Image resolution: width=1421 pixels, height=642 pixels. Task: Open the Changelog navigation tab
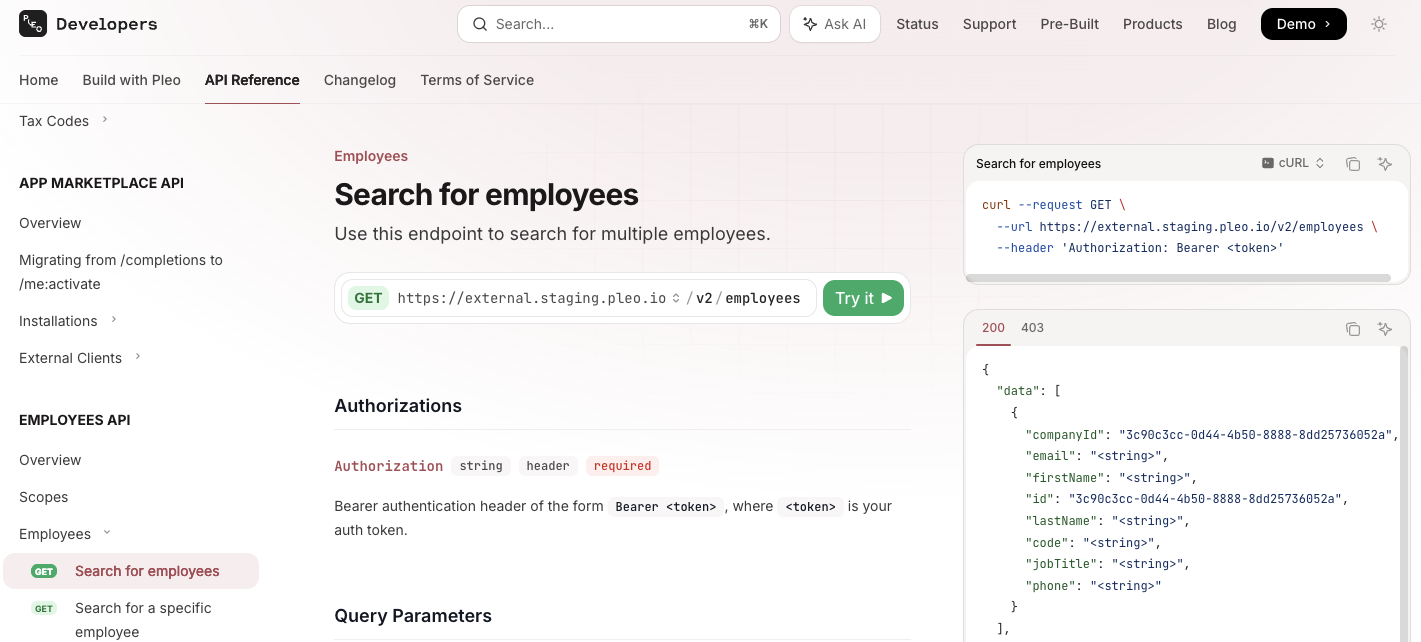click(x=360, y=80)
